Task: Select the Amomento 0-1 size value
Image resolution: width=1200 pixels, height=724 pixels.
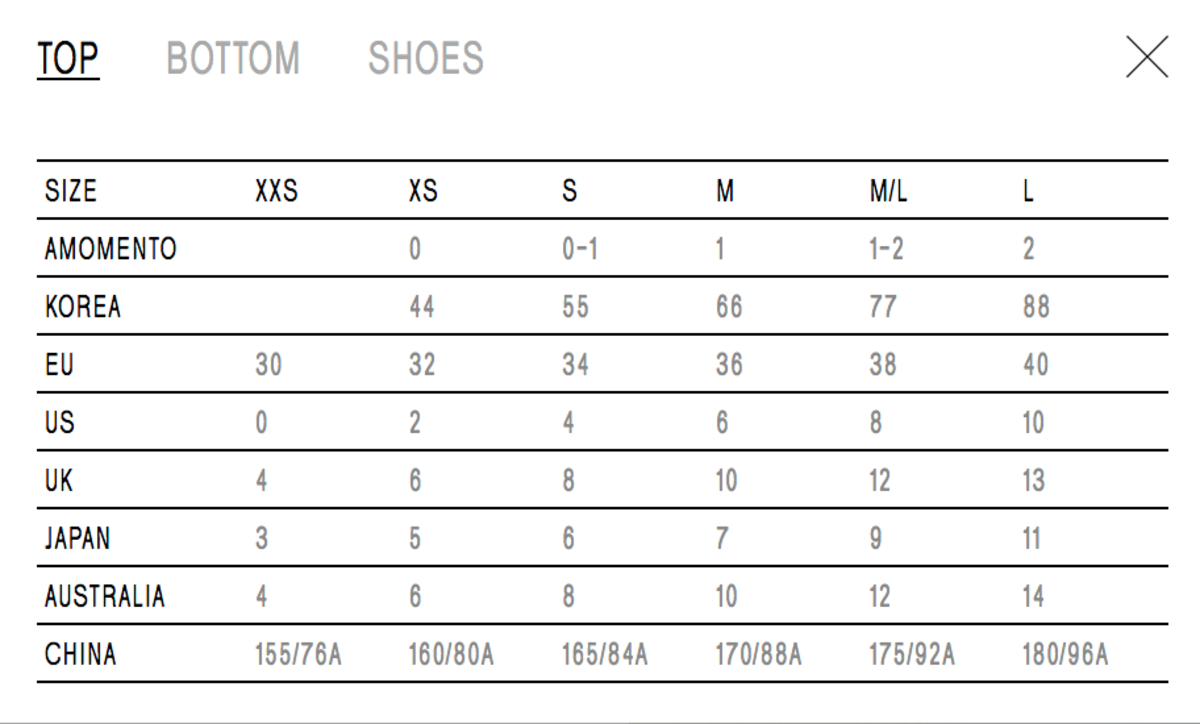Action: click(580, 249)
